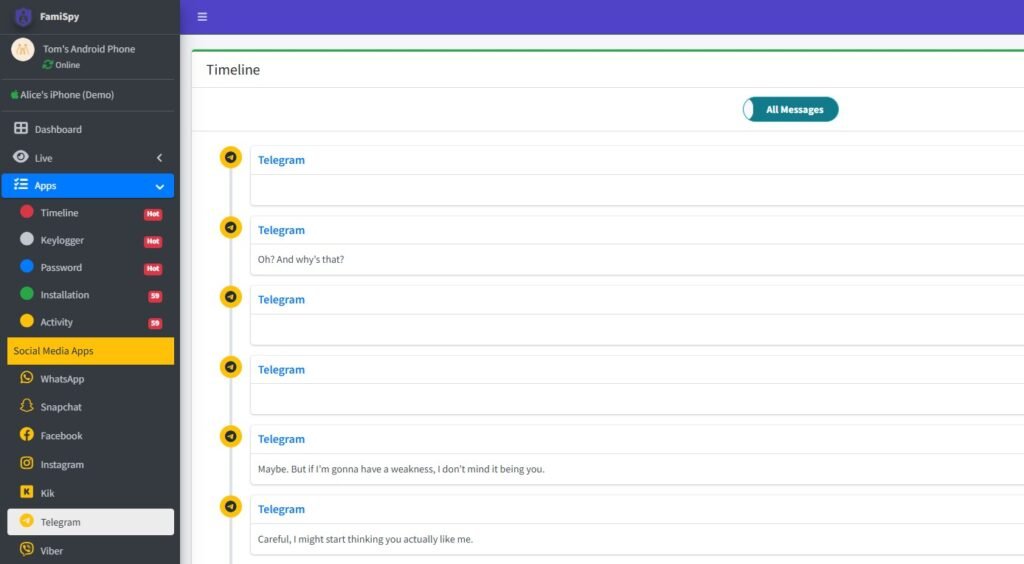1024x564 pixels.
Task: Click marker beside 'Oh? And why's that?'
Action: click(x=231, y=227)
